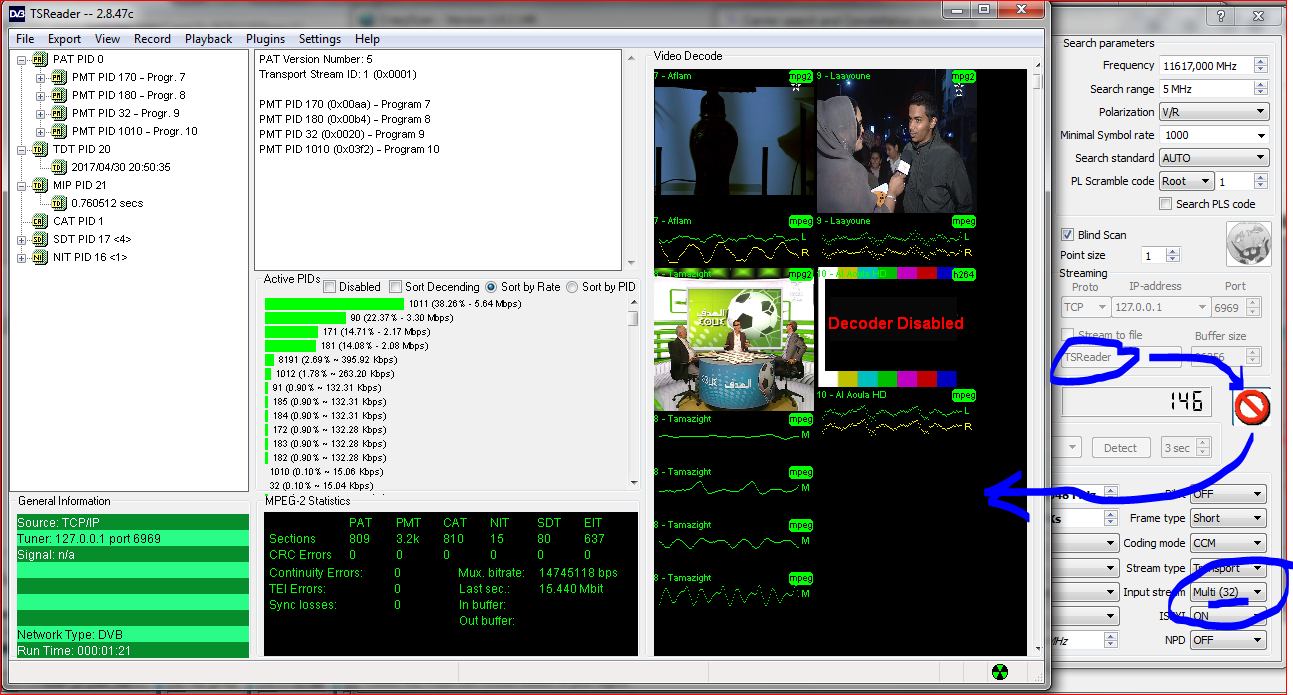Click the PAT PID 0 table icon
This screenshot has width=1293, height=695.
click(40, 59)
